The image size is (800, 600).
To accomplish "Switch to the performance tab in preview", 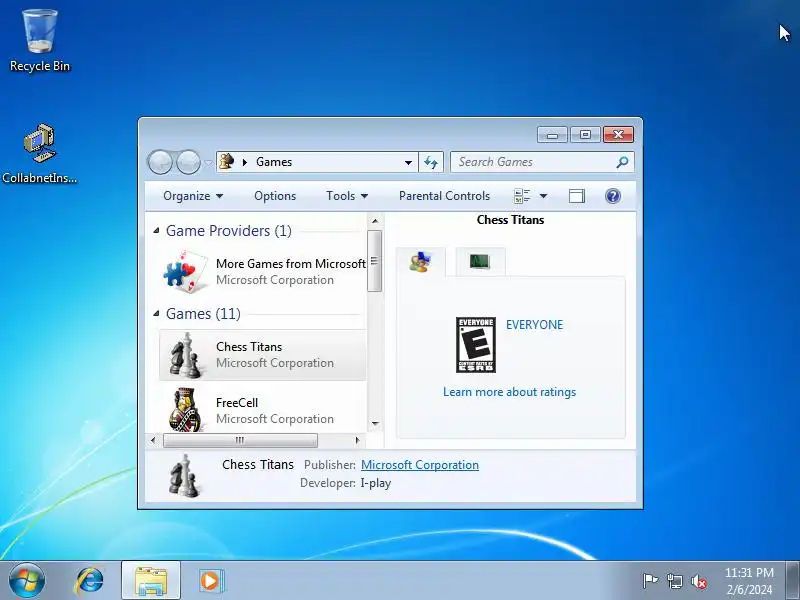I will pyautogui.click(x=480, y=262).
